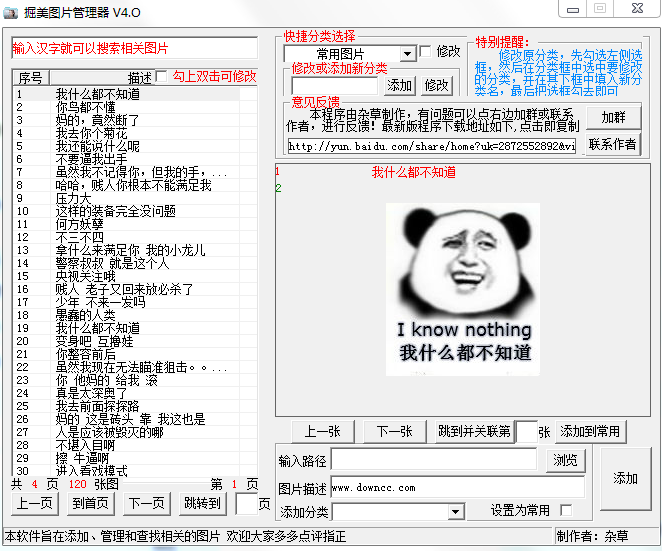Image resolution: width=662 pixels, height=551 pixels.
Task: Minimize the 掘美图片管理器 window
Action: coord(573,9)
